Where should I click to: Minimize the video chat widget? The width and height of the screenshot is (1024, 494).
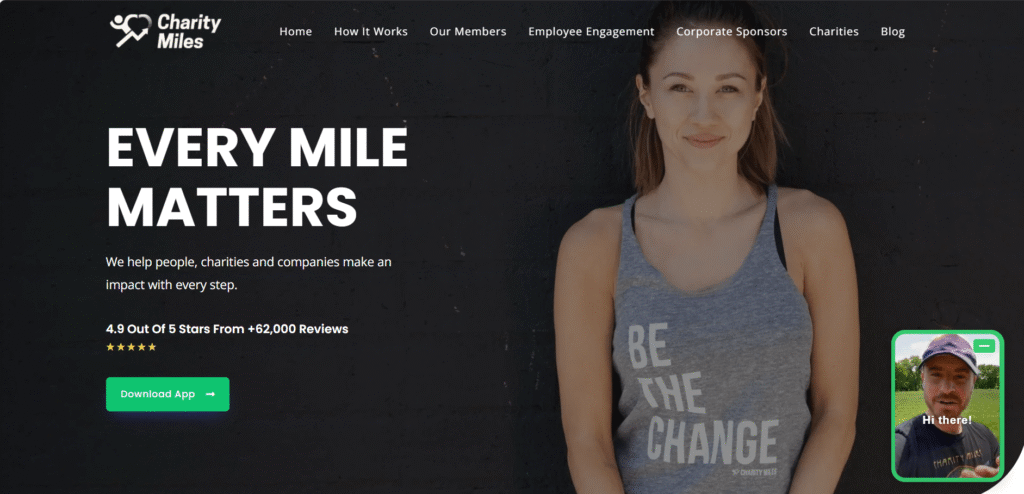click(x=984, y=346)
